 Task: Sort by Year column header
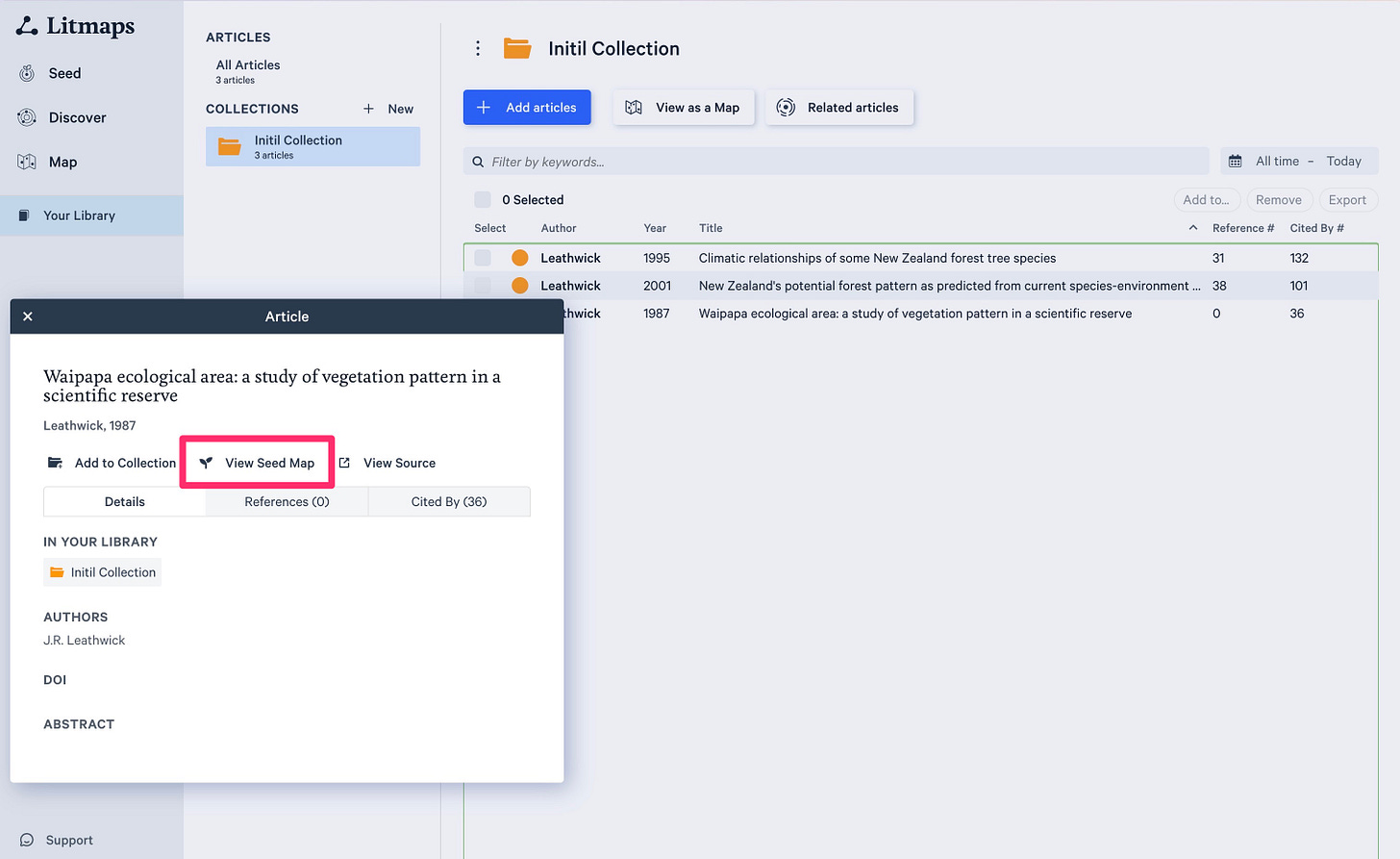pos(655,228)
